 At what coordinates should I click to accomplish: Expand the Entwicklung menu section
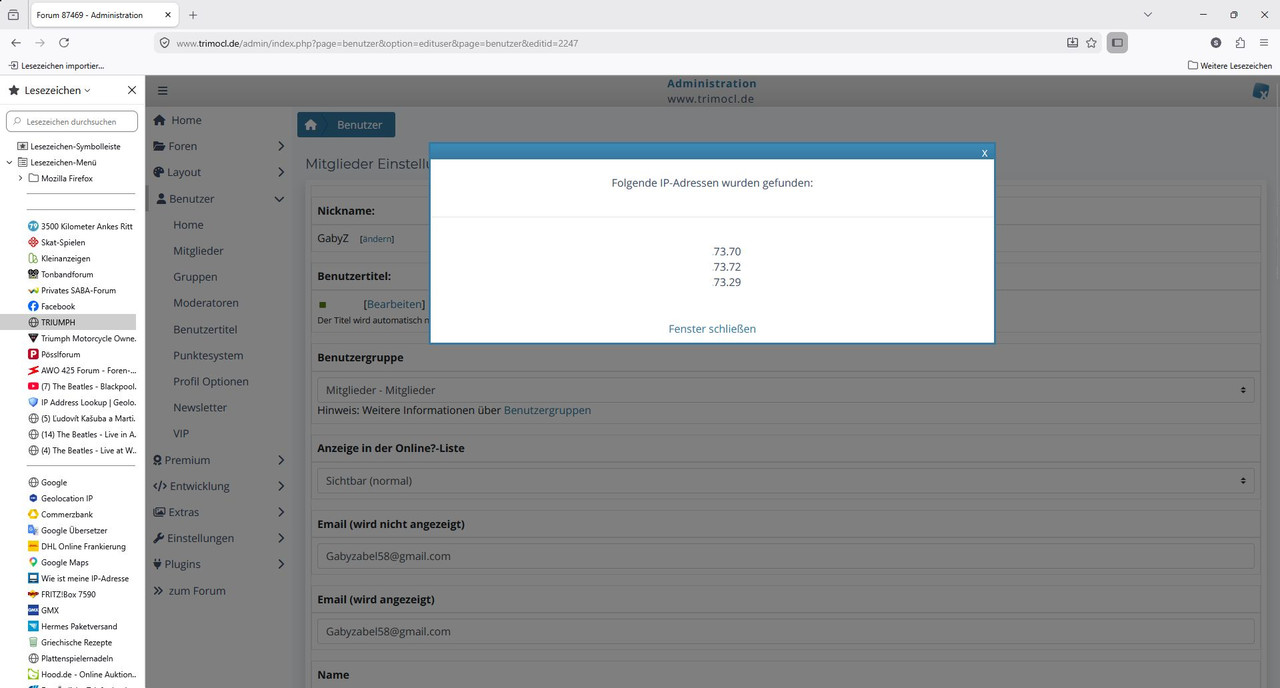pos(218,486)
